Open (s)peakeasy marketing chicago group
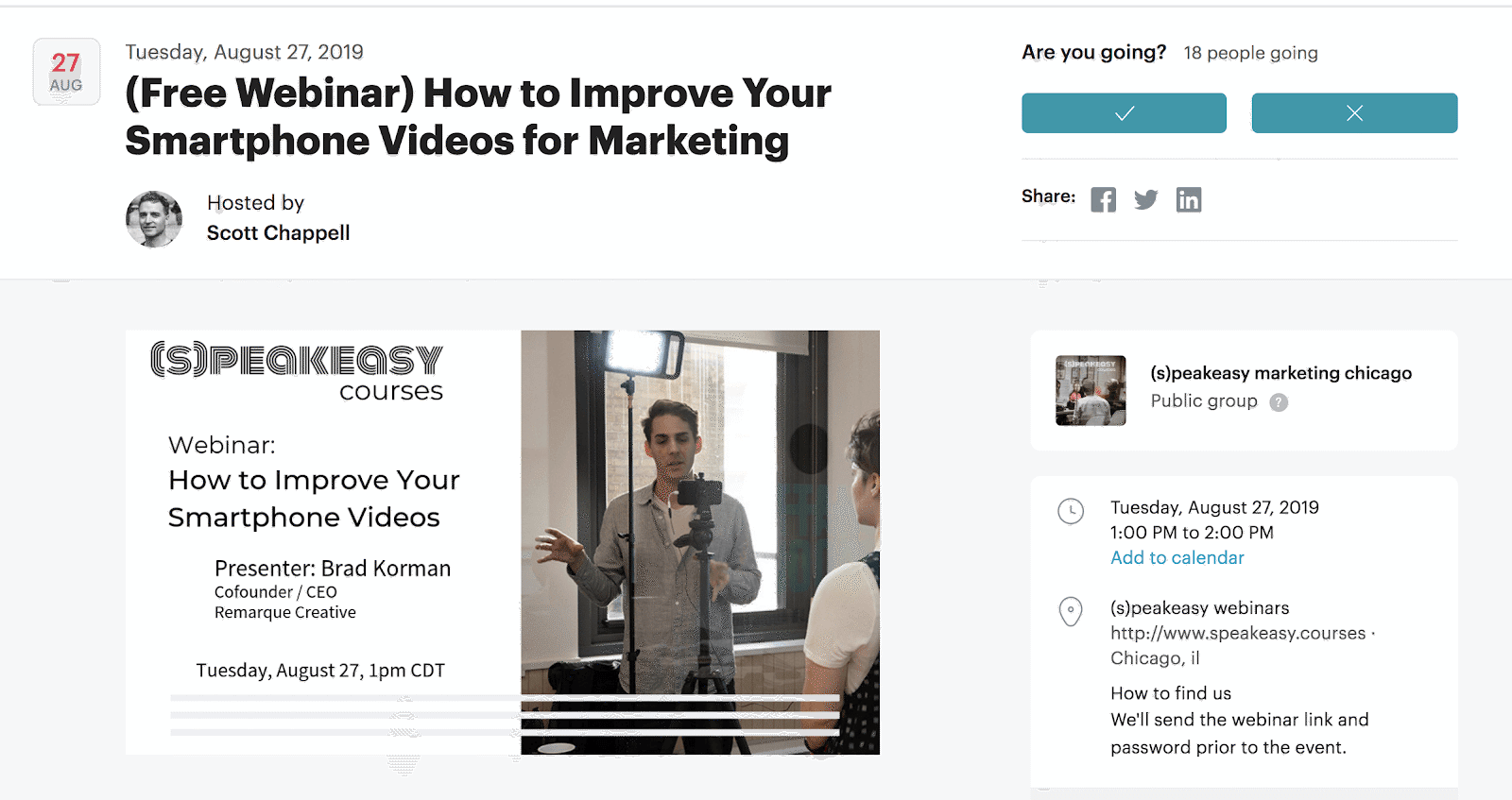The image size is (1512, 800). point(1280,373)
